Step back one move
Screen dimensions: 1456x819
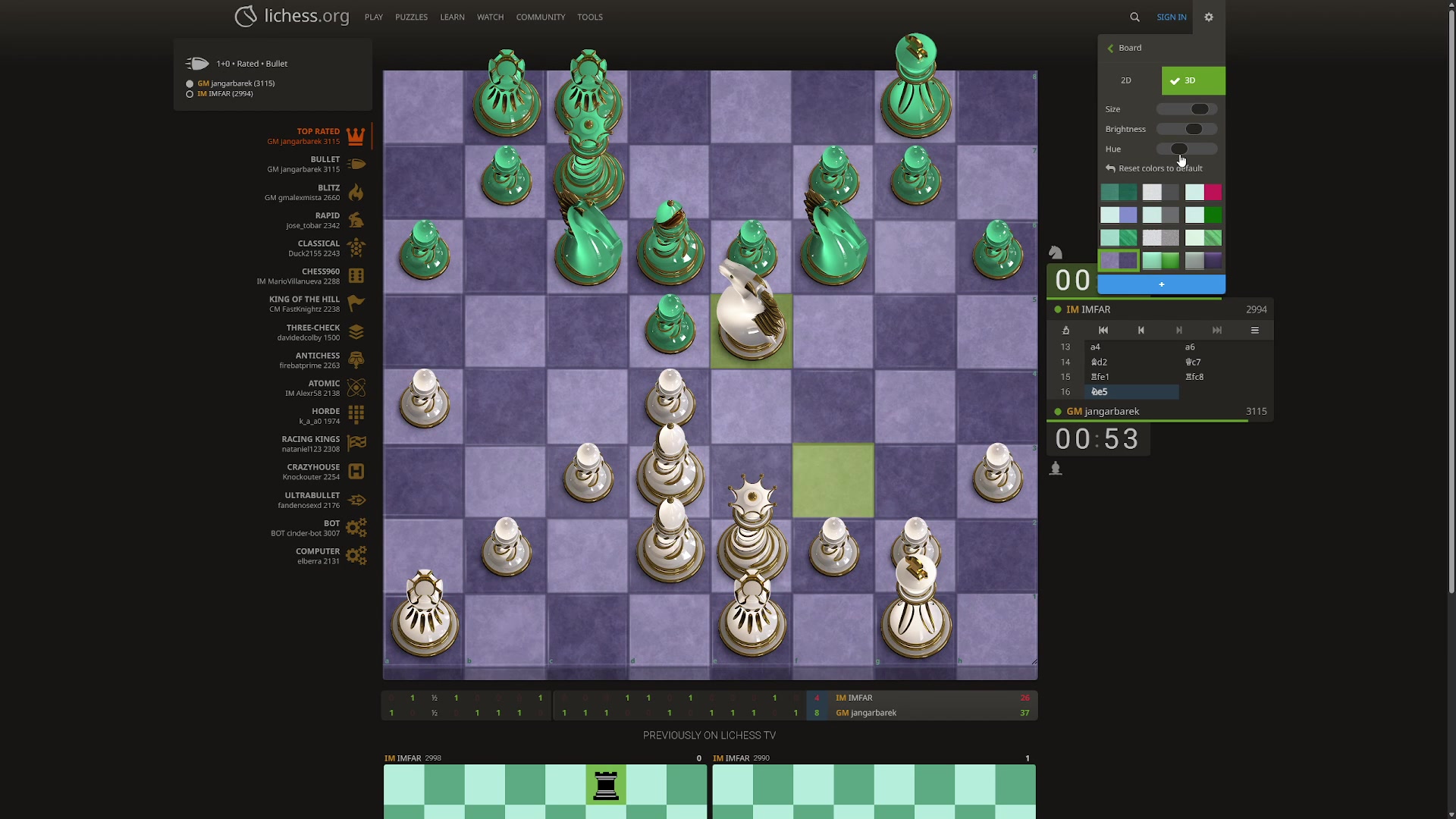[1141, 330]
